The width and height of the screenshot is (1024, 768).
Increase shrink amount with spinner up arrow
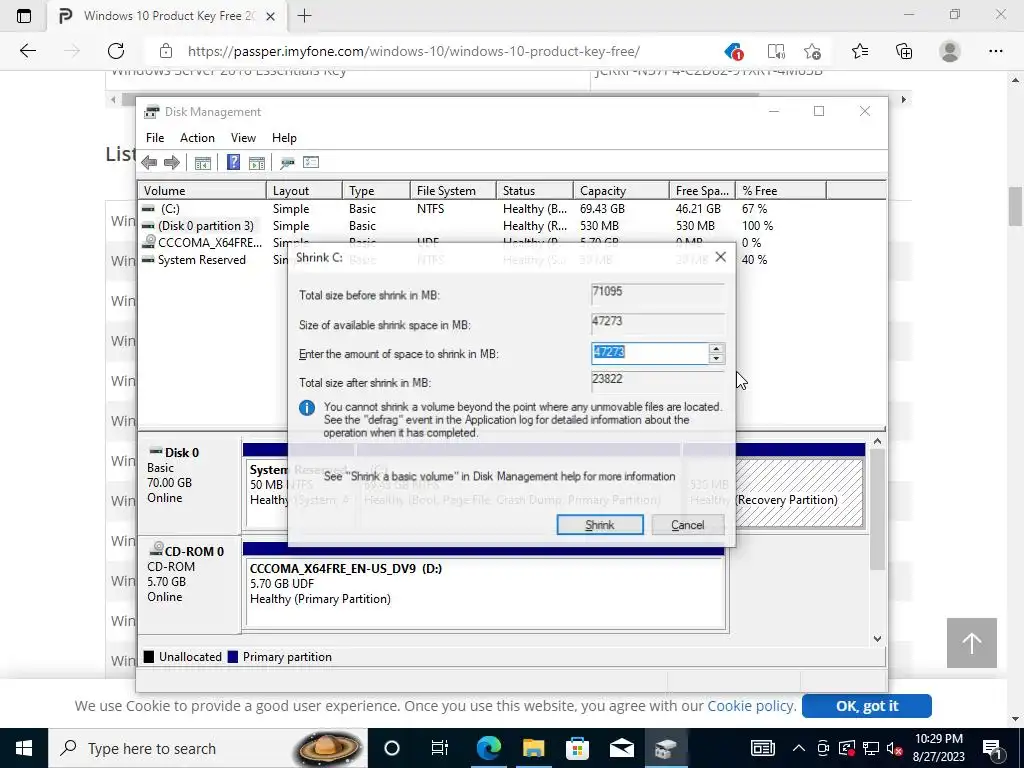(716, 348)
